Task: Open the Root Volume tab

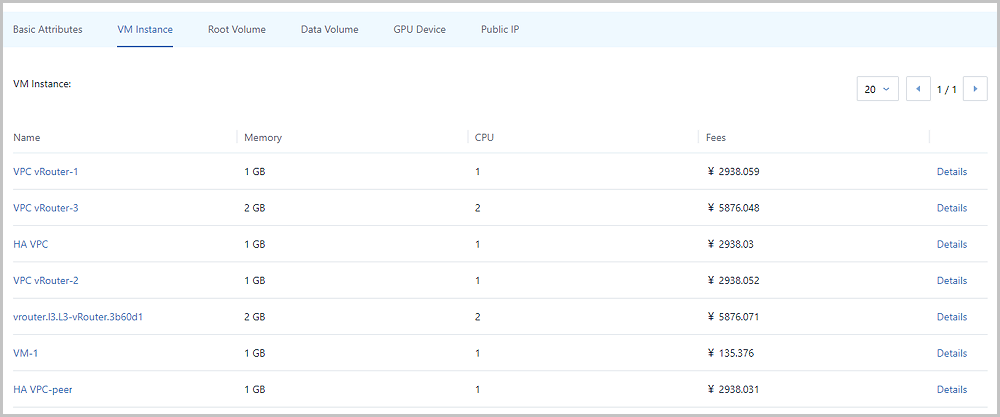Action: (x=237, y=29)
